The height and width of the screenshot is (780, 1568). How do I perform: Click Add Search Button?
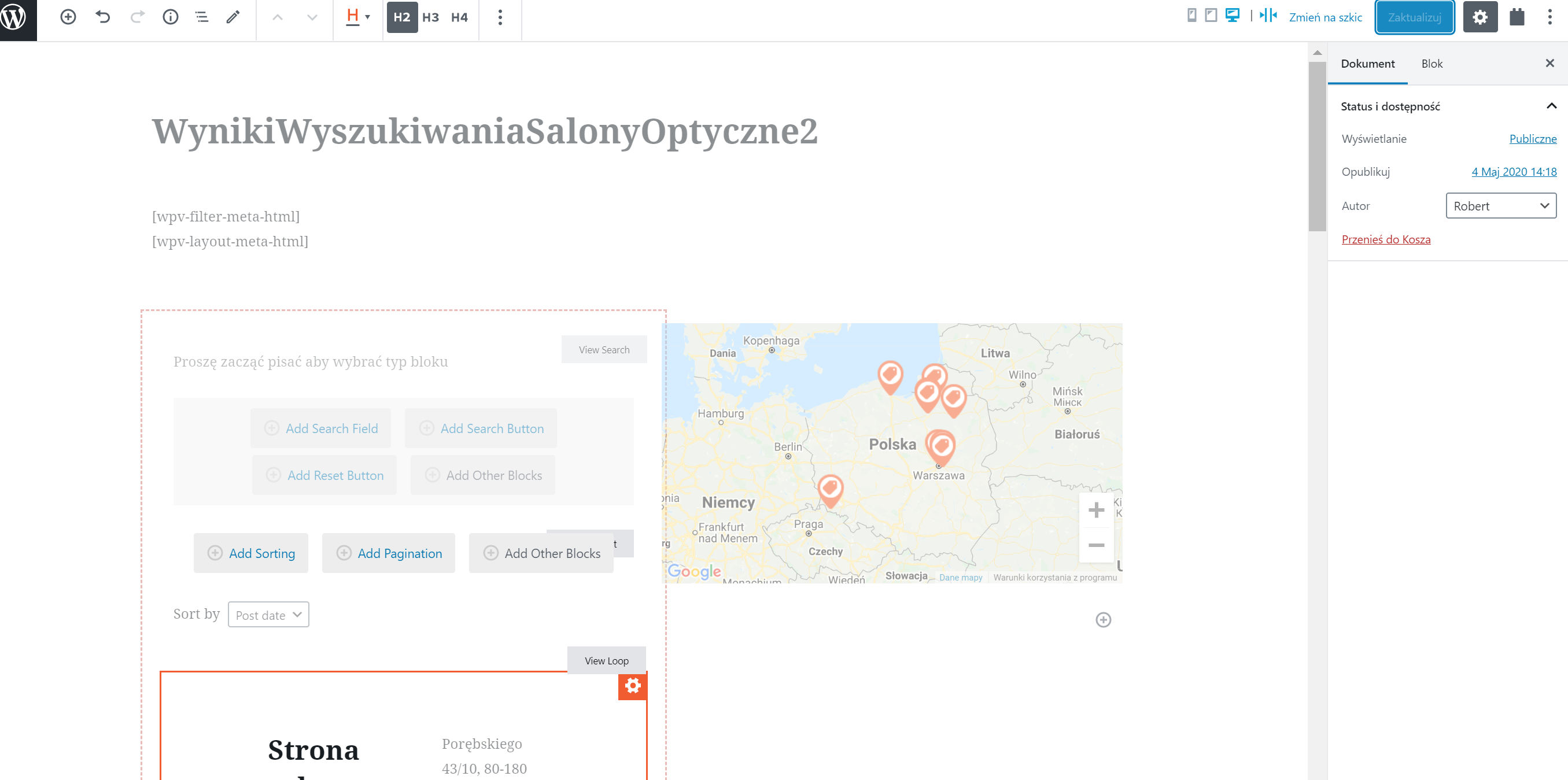481,428
